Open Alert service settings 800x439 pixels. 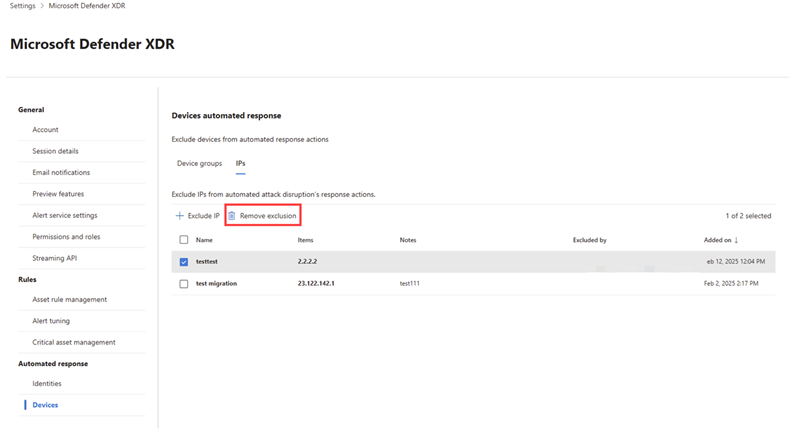point(65,215)
